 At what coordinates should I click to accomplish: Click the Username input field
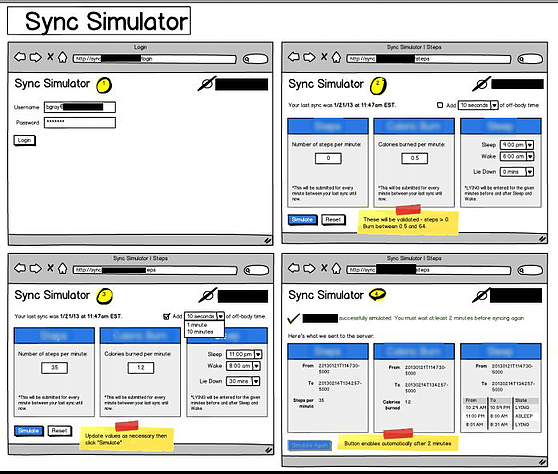click(x=80, y=107)
